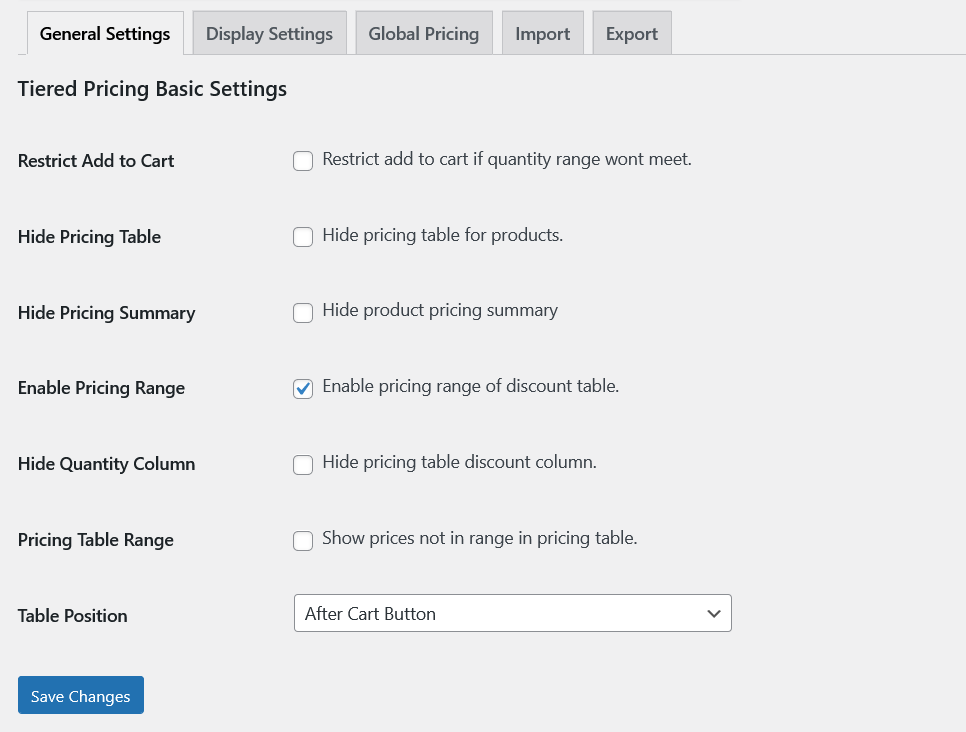
Task: Switch to the Display Settings tab
Action: [269, 34]
